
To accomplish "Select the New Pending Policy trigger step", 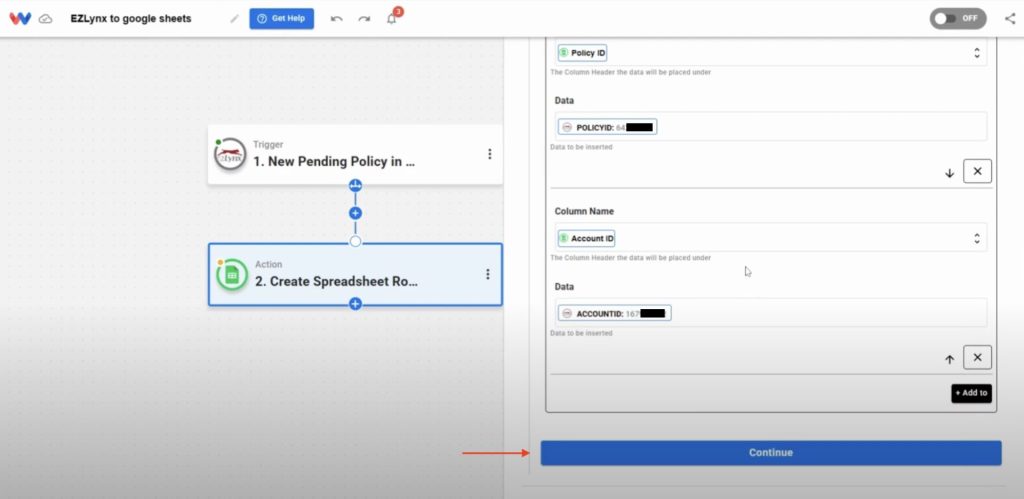I will (355, 154).
